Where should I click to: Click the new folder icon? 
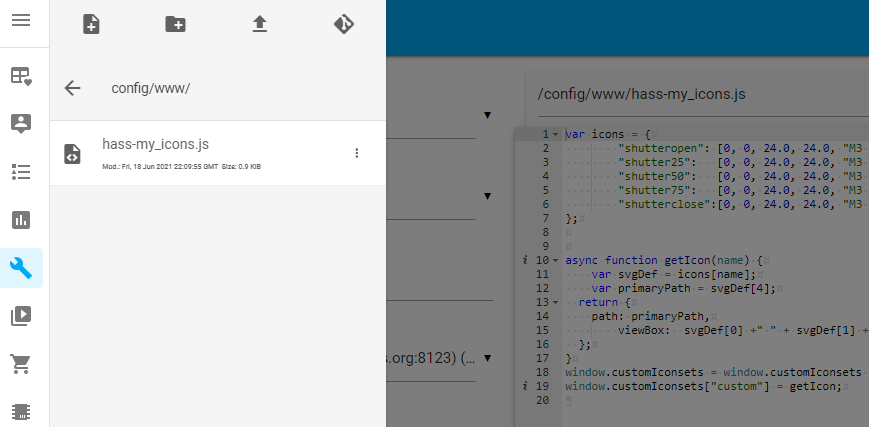[175, 25]
